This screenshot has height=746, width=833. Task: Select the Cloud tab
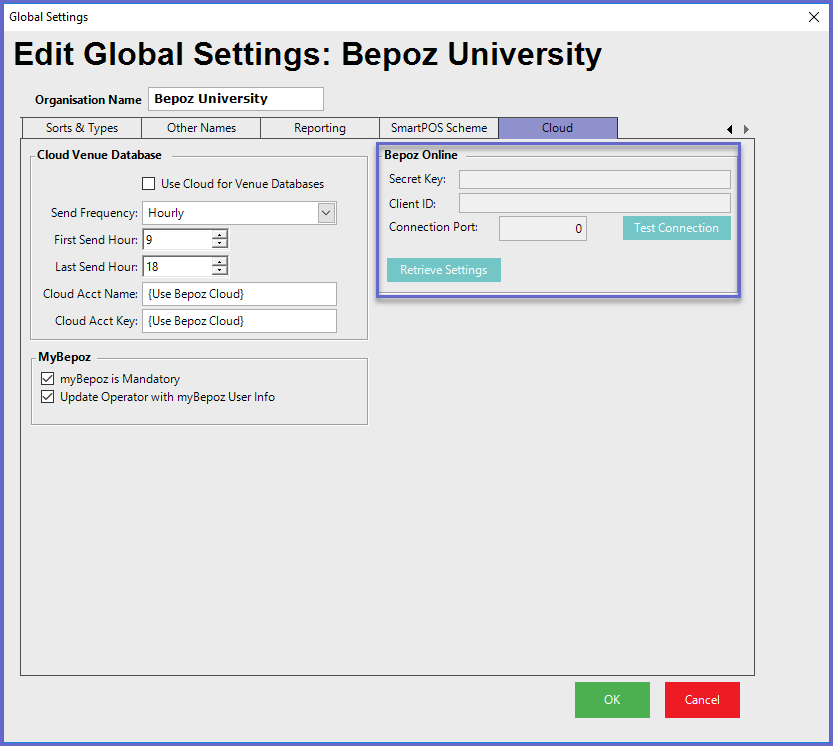(558, 128)
